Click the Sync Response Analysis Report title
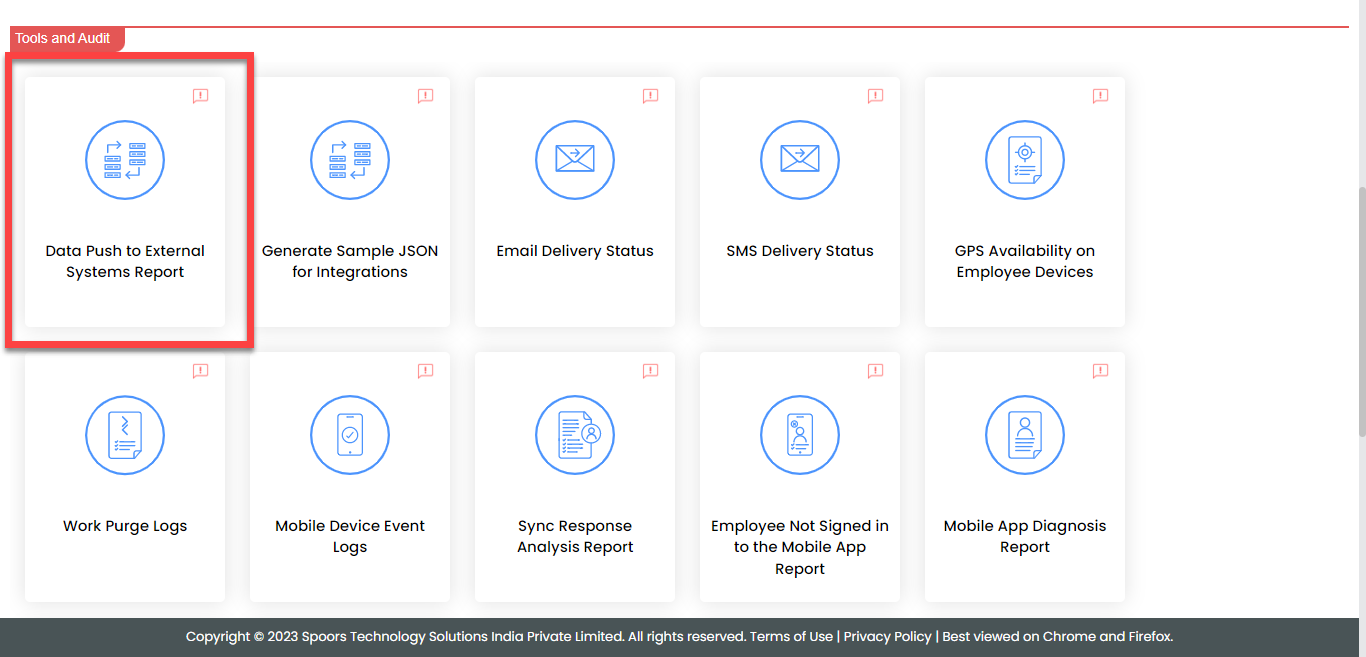 point(575,536)
